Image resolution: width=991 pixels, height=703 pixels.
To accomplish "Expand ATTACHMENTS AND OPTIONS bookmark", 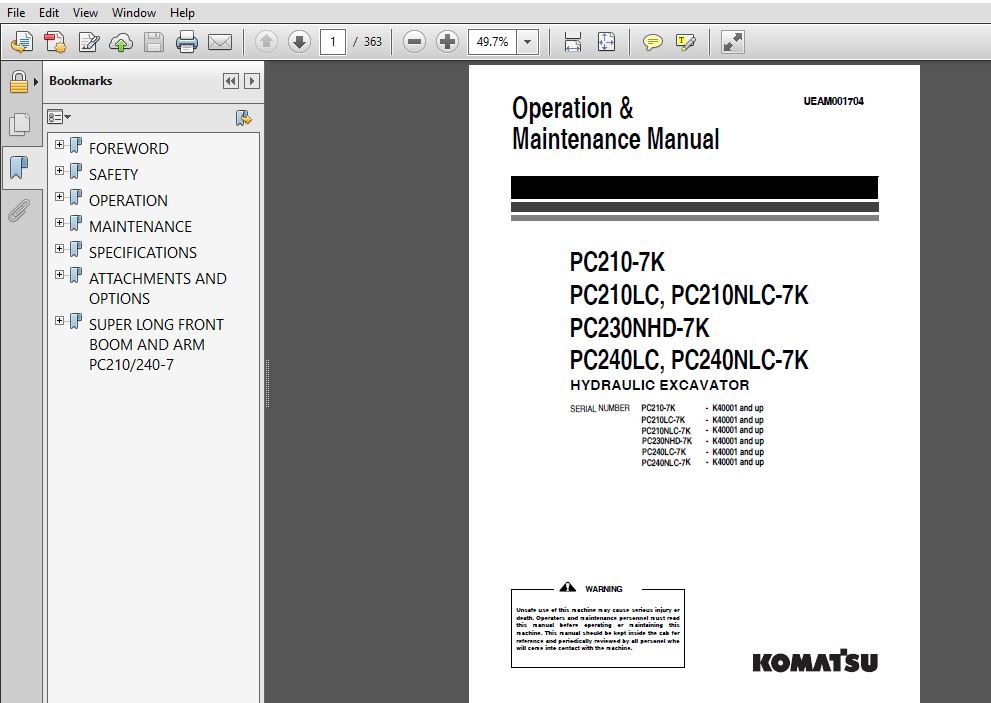I will (x=59, y=274).
